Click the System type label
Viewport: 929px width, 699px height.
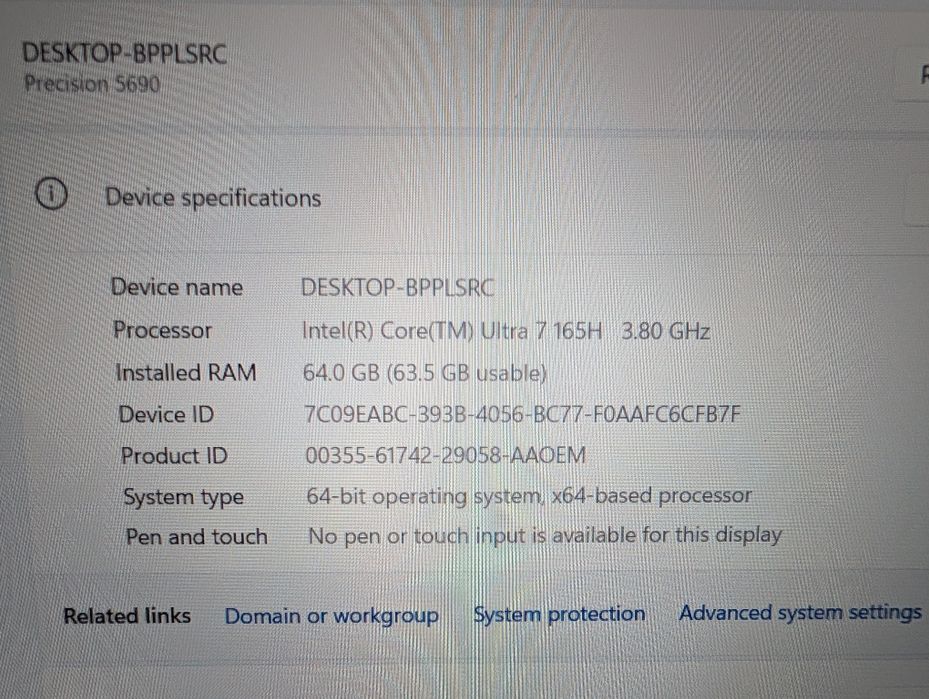[x=184, y=497]
